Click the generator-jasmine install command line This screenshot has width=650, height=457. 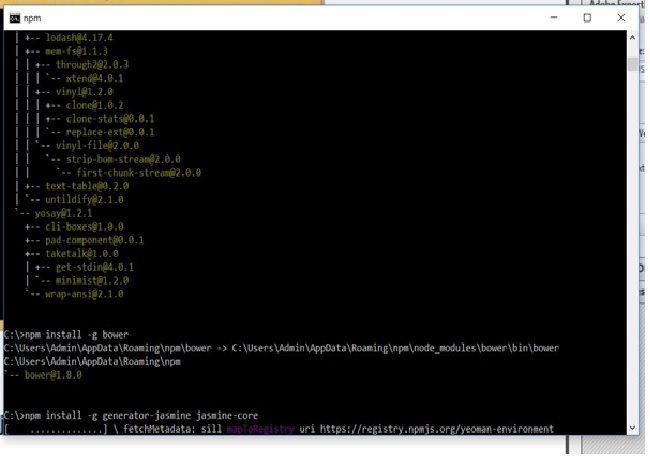click(x=131, y=416)
